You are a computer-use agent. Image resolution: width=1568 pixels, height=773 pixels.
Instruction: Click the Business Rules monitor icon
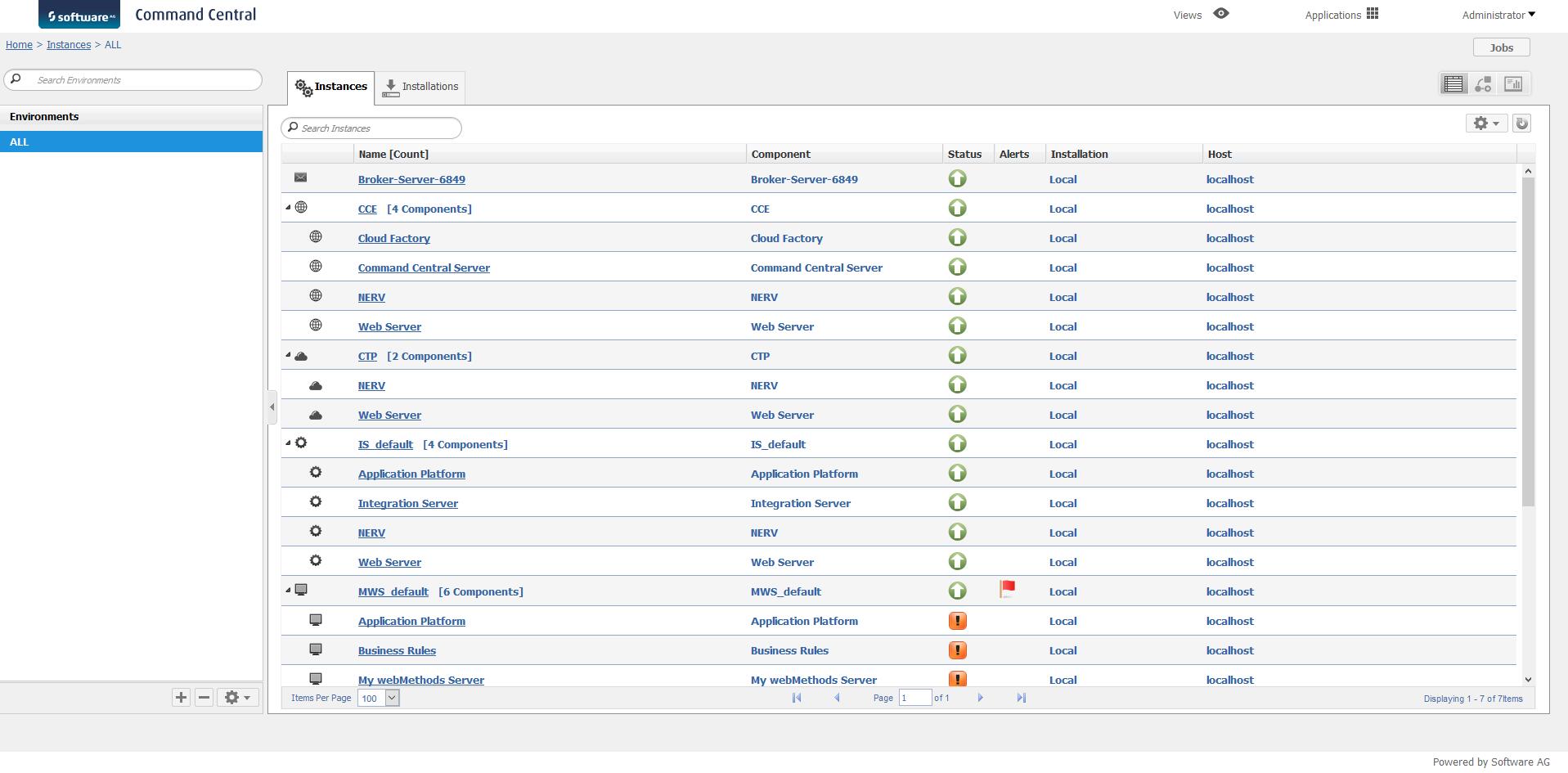pos(316,649)
